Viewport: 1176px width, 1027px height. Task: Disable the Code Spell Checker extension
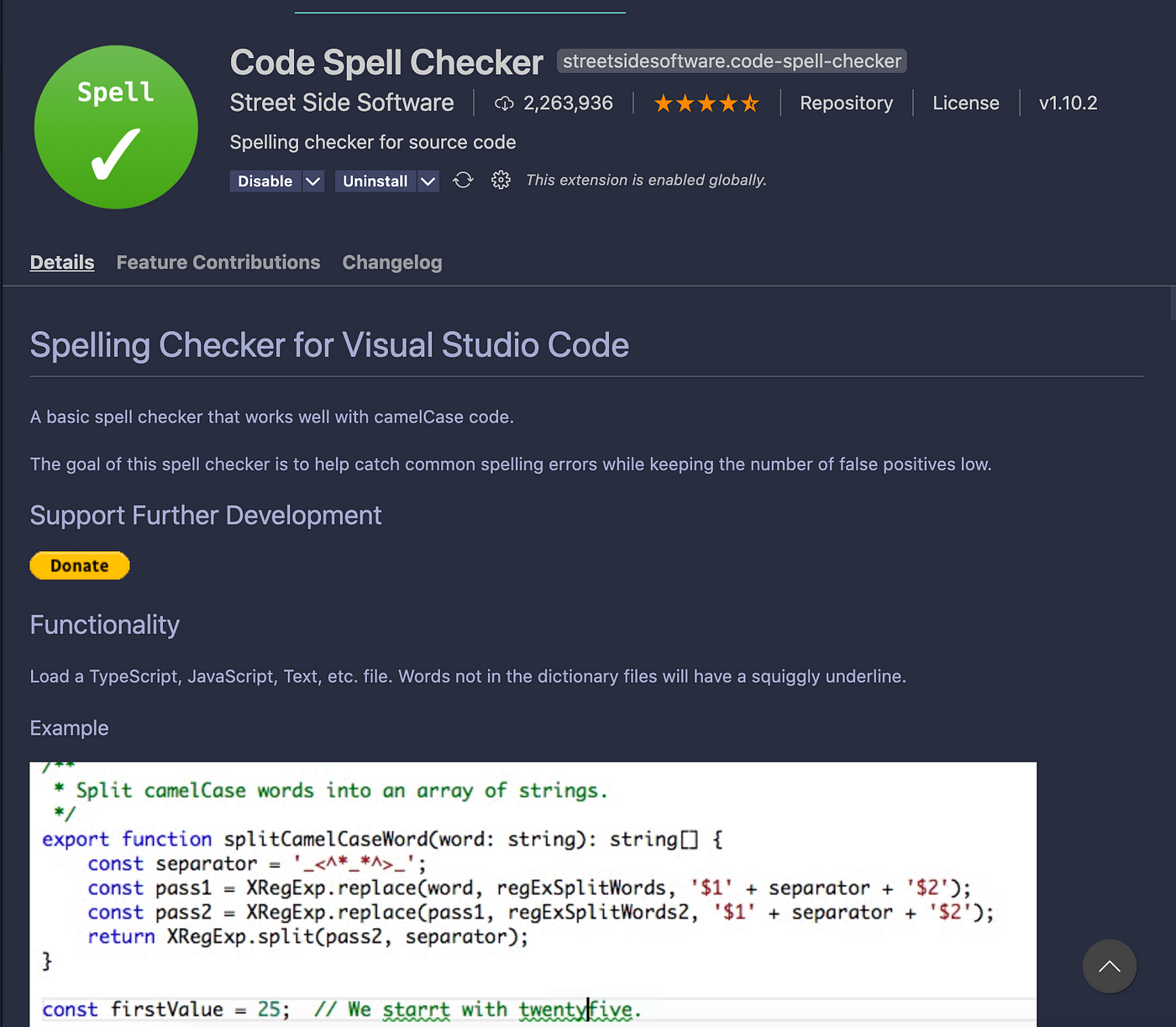pos(265,181)
